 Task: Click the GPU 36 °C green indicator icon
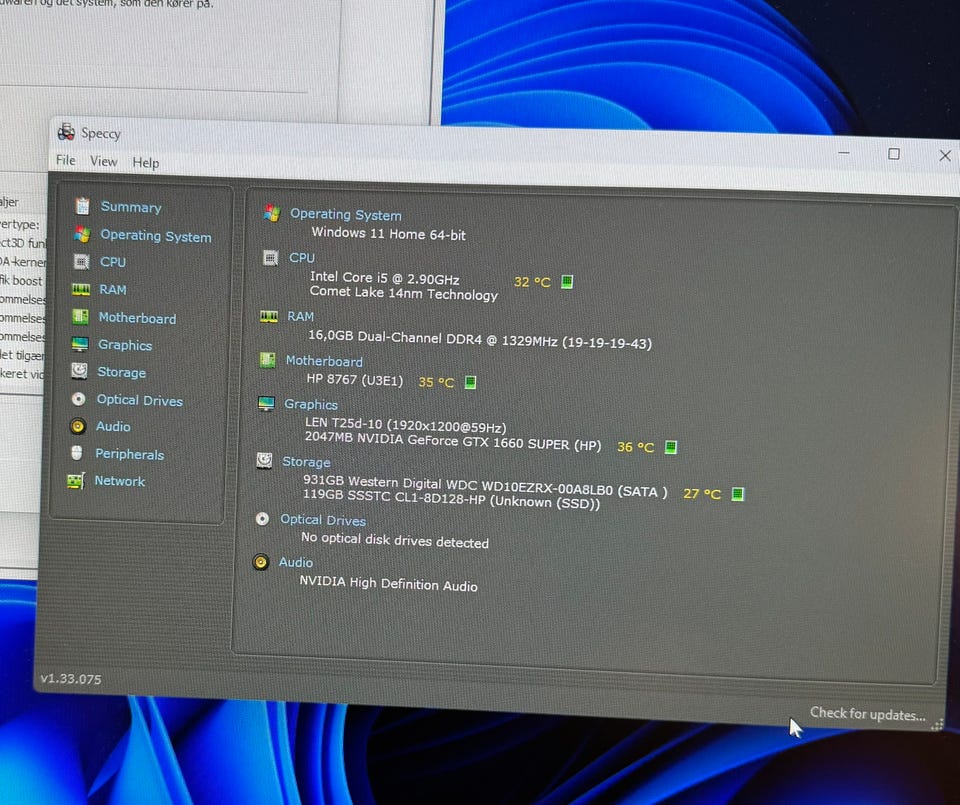click(x=671, y=447)
